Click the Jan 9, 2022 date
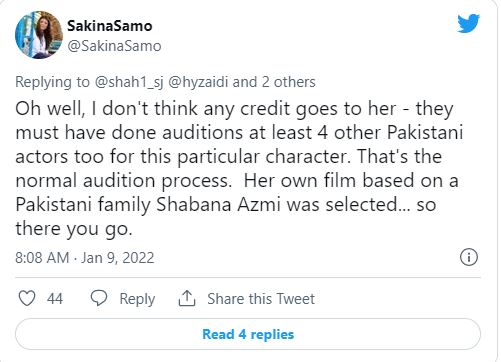The image size is (501, 362). click(118, 258)
